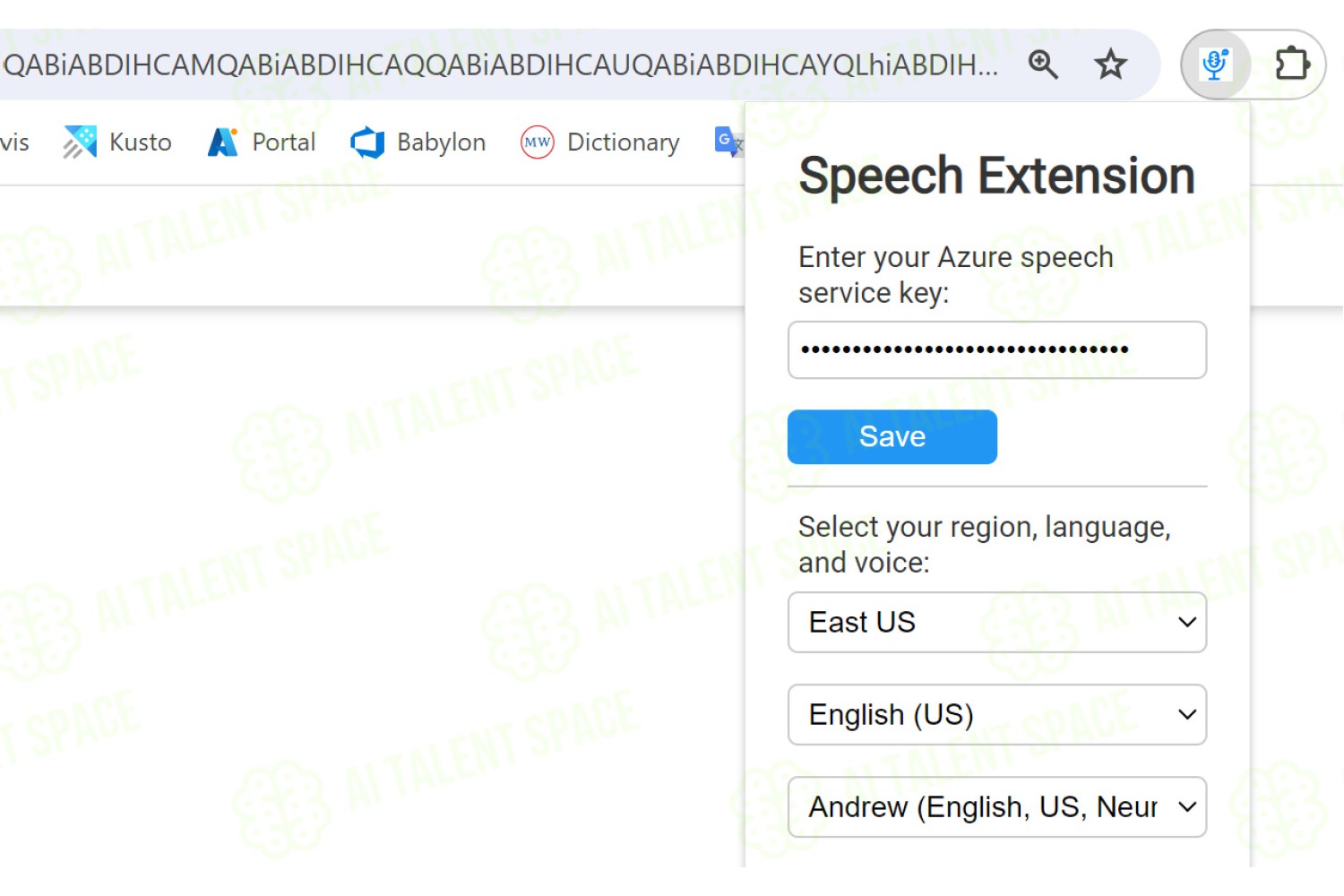Viewport: 1344px width, 896px height.
Task: Open the English (US) language dropdown
Action: (x=997, y=714)
